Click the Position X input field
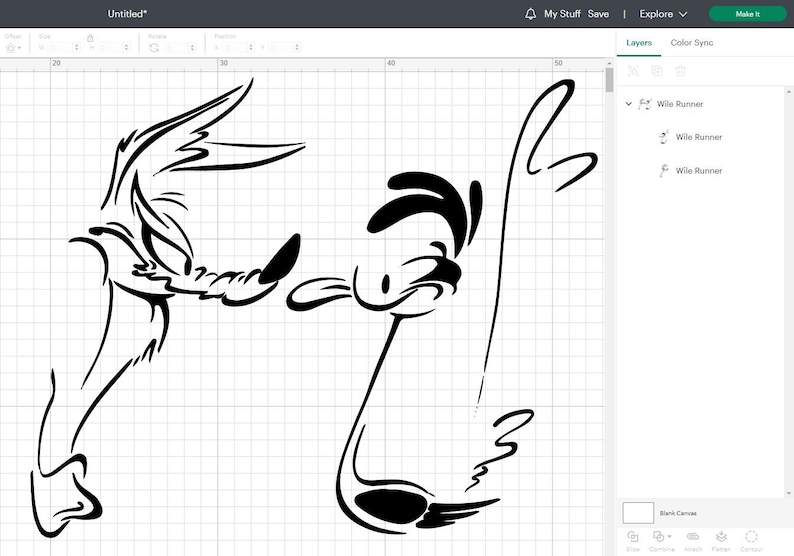Viewport: 794px width, 556px height. coord(234,48)
